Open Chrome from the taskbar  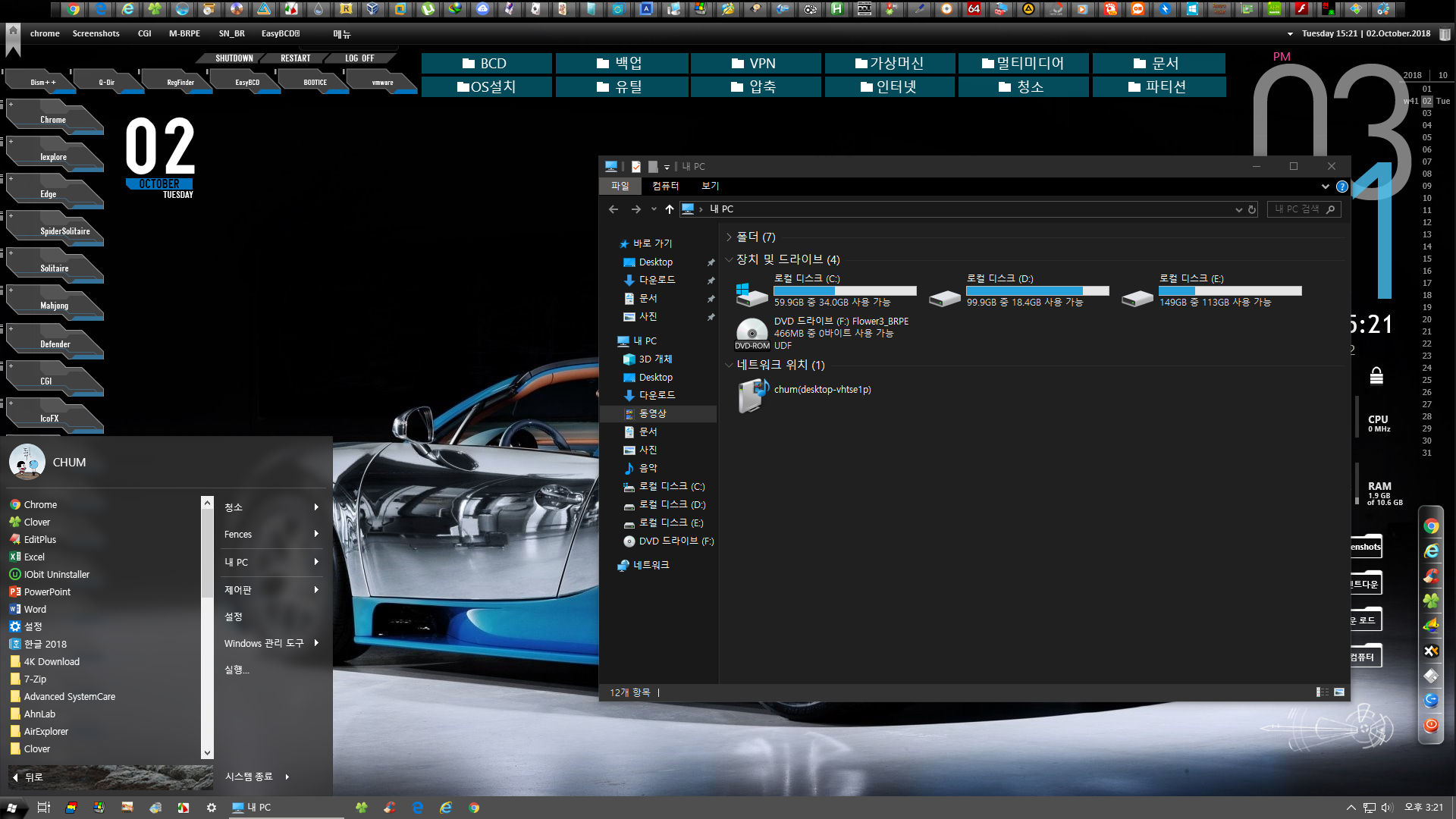pos(474,808)
